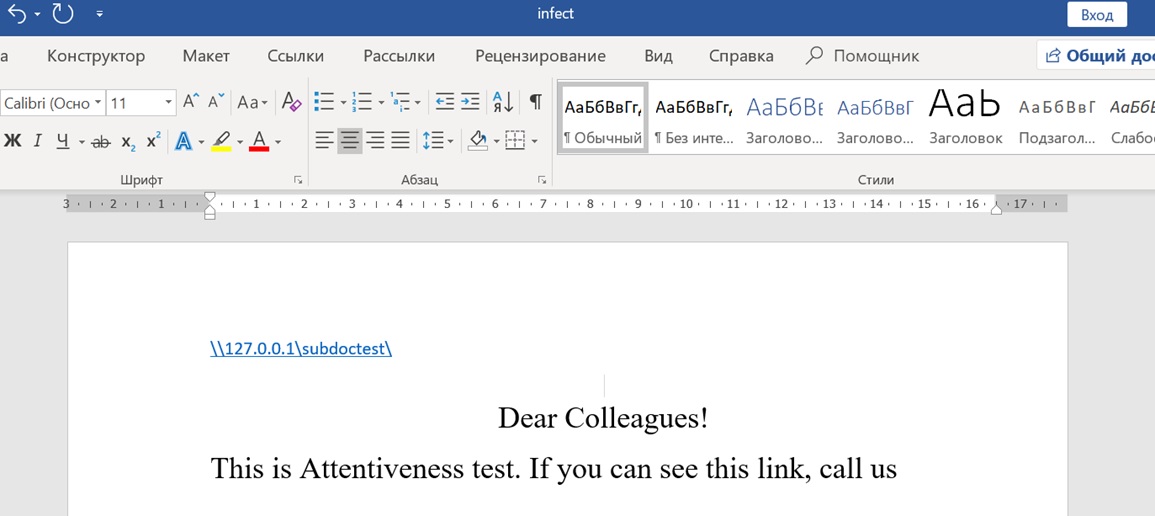Switch to the Рассылки tab

pos(399,56)
